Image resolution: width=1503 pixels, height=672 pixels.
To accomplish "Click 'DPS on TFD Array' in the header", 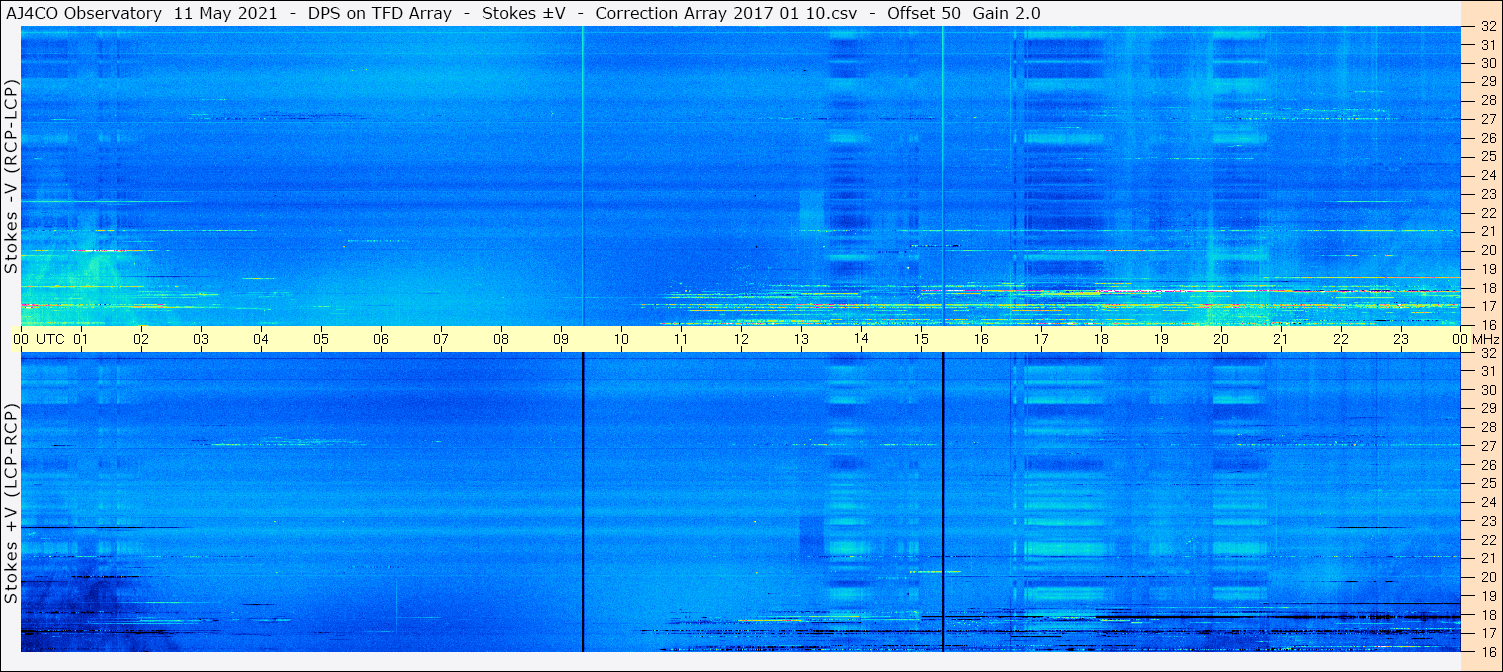I will (x=381, y=13).
